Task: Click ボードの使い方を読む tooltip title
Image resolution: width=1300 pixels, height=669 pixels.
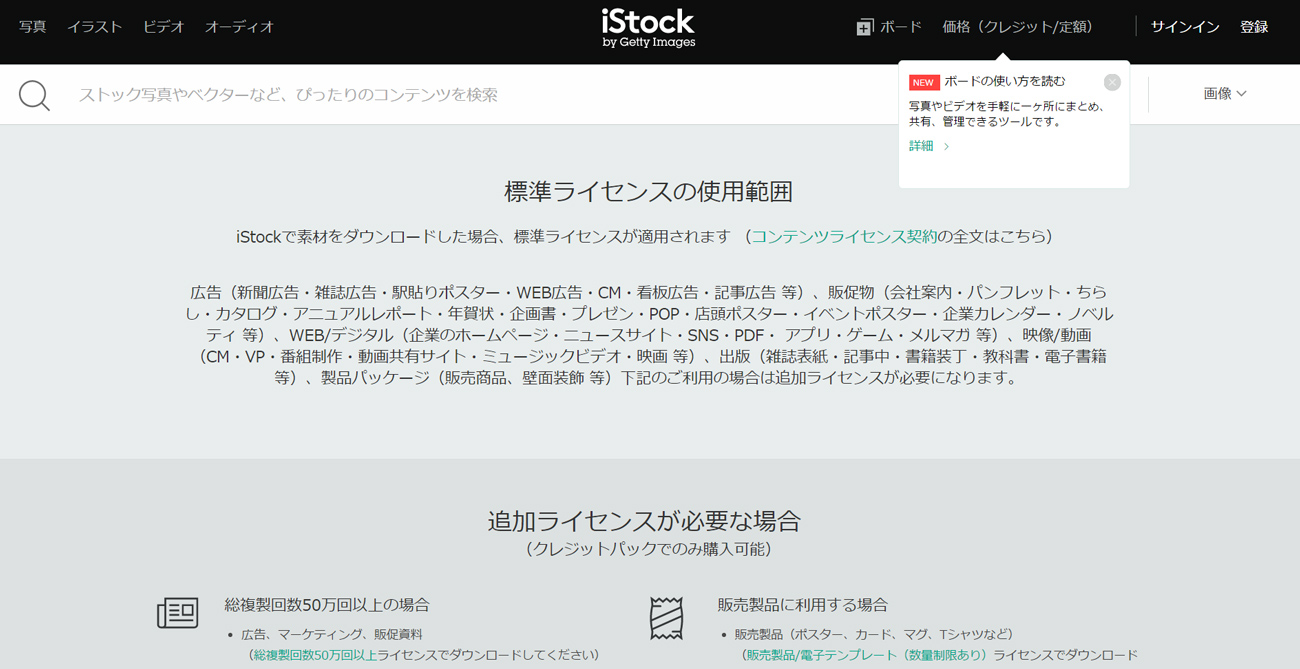Action: click(1005, 82)
